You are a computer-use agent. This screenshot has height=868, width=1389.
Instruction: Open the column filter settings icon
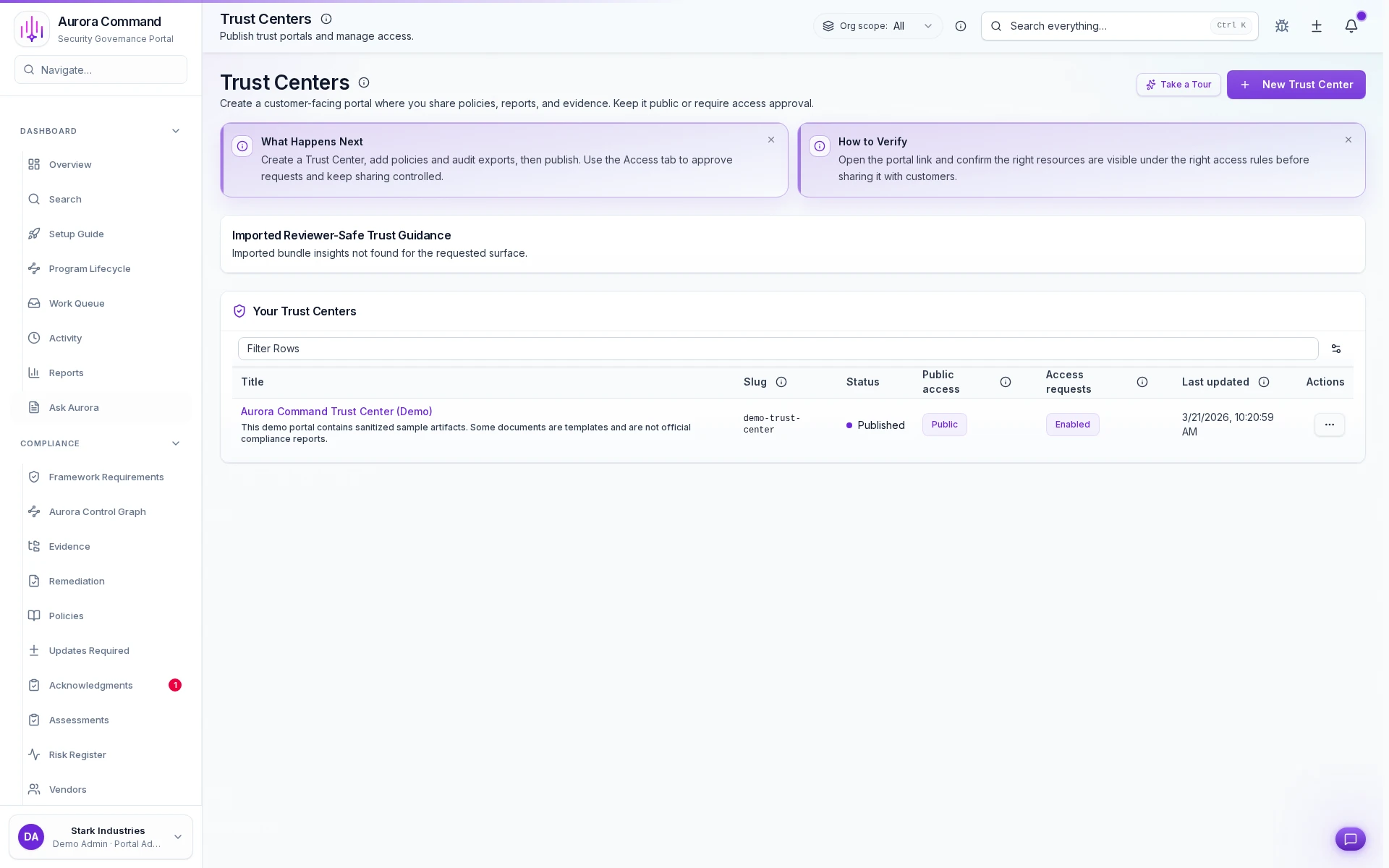pos(1335,349)
